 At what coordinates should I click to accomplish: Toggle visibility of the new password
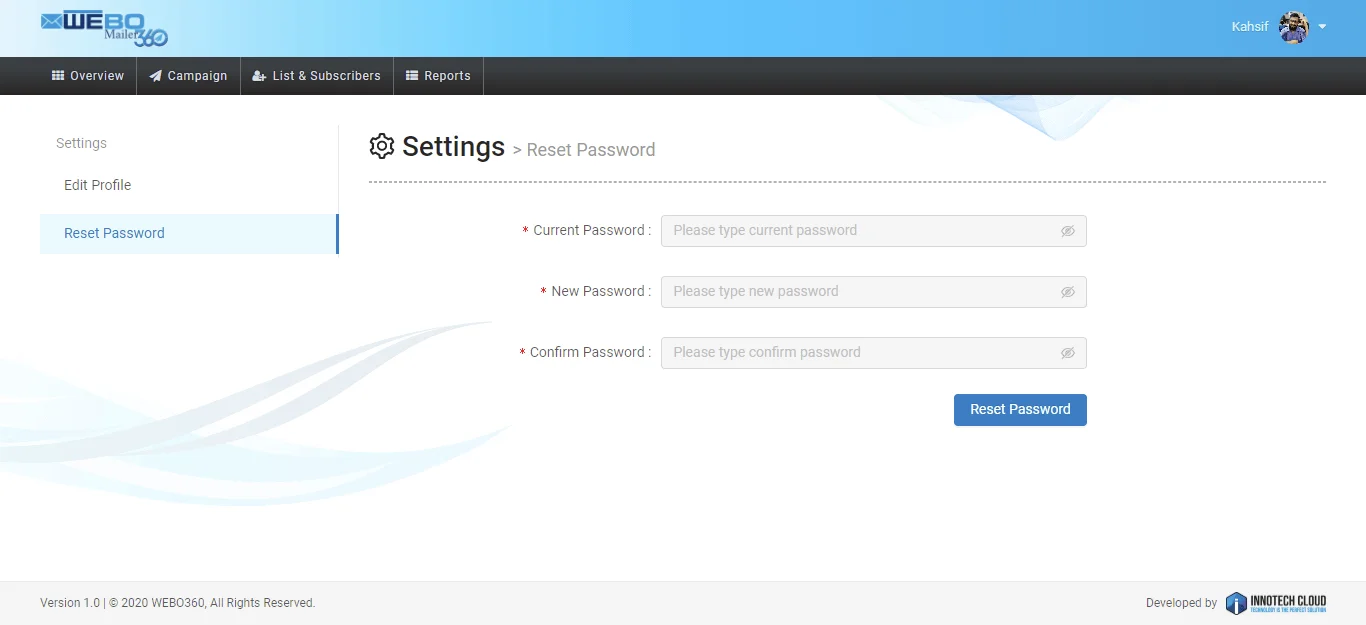(x=1068, y=292)
